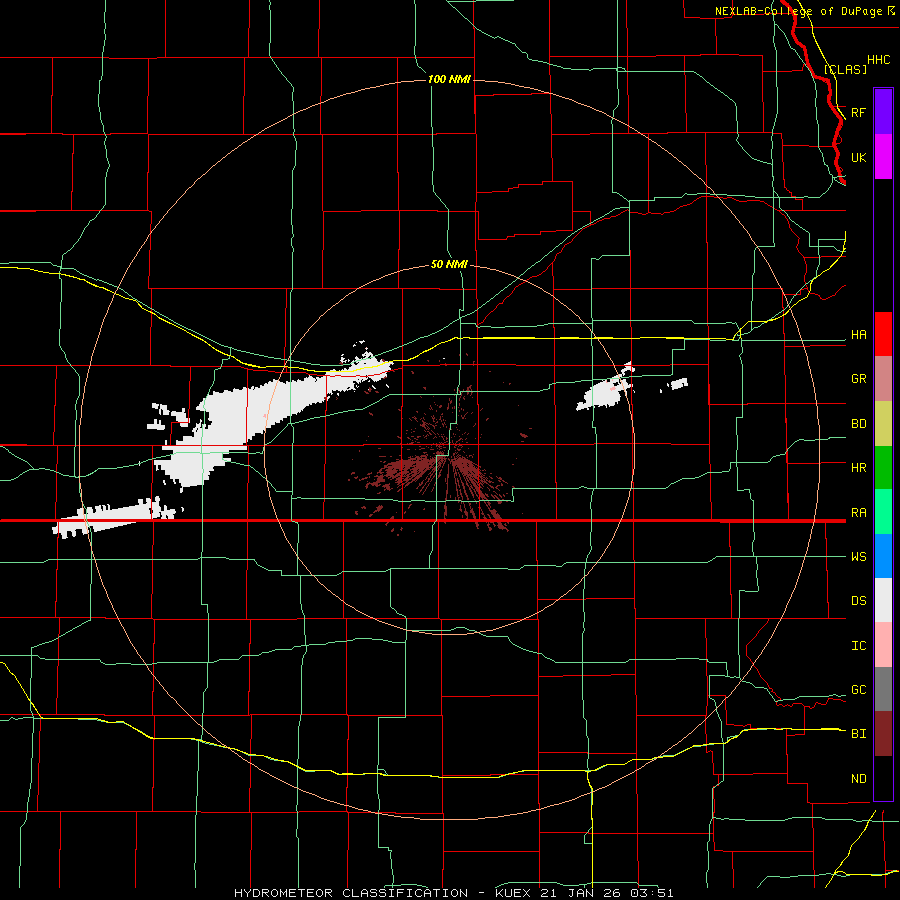Click the DS white legend swatch

(883, 600)
